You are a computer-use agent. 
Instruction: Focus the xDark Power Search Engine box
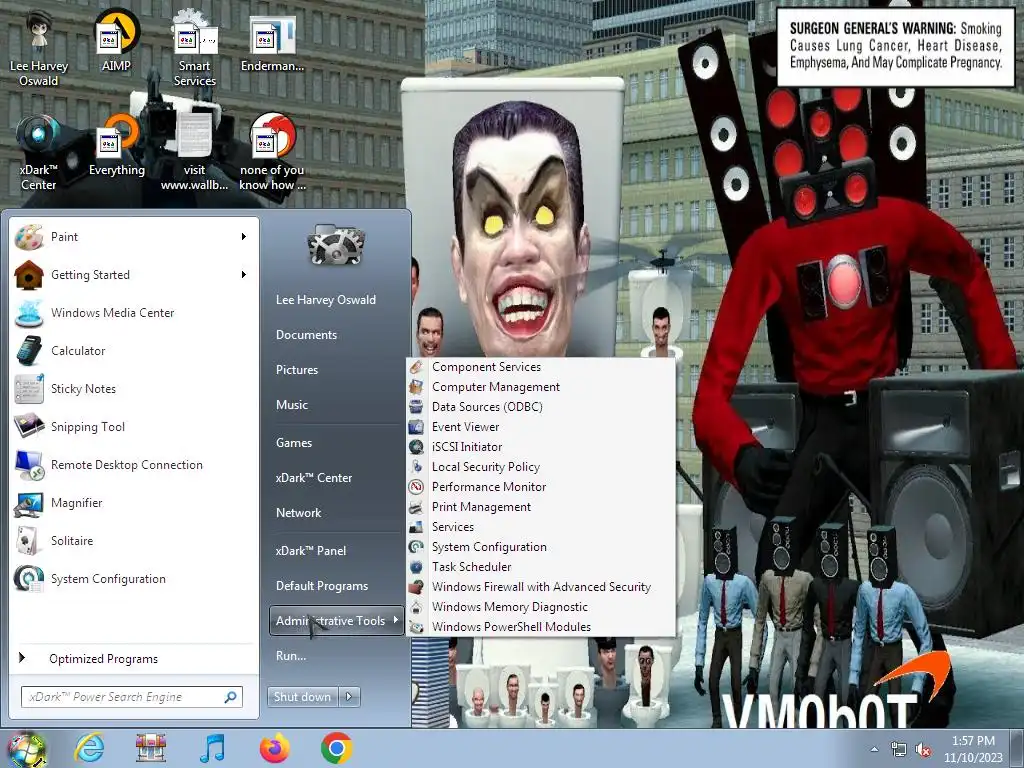tap(132, 697)
